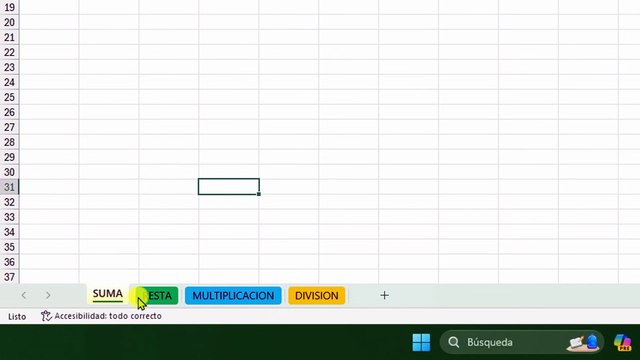
Task: Select row header 25
Action: tap(9, 97)
